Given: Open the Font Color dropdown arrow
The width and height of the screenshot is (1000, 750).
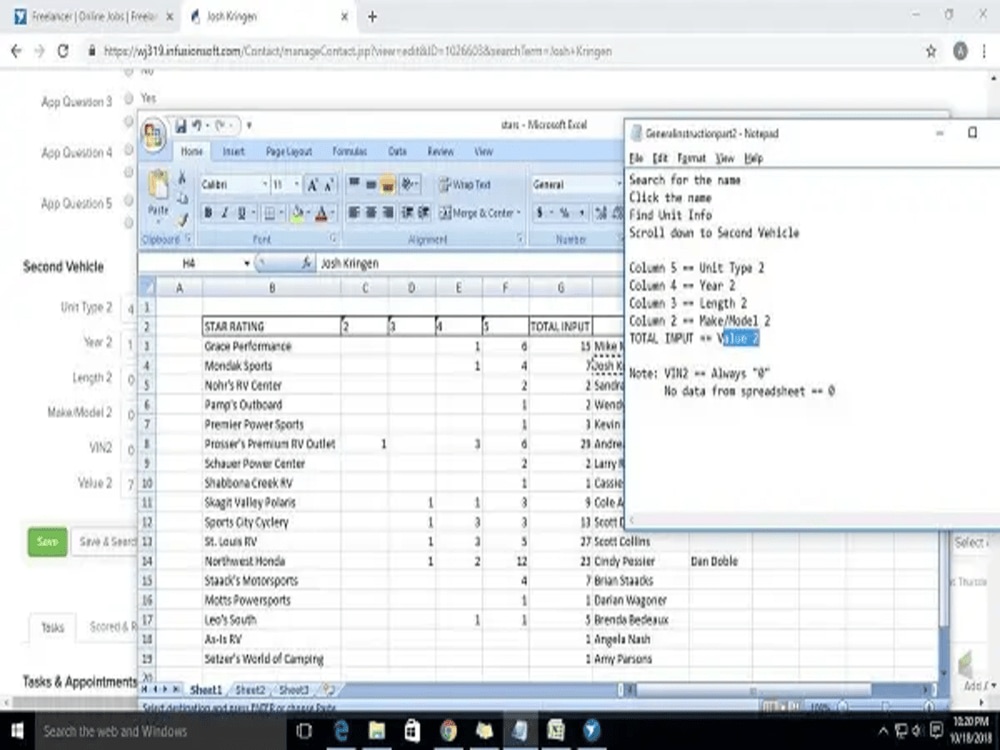Looking at the screenshot, I should (333, 213).
